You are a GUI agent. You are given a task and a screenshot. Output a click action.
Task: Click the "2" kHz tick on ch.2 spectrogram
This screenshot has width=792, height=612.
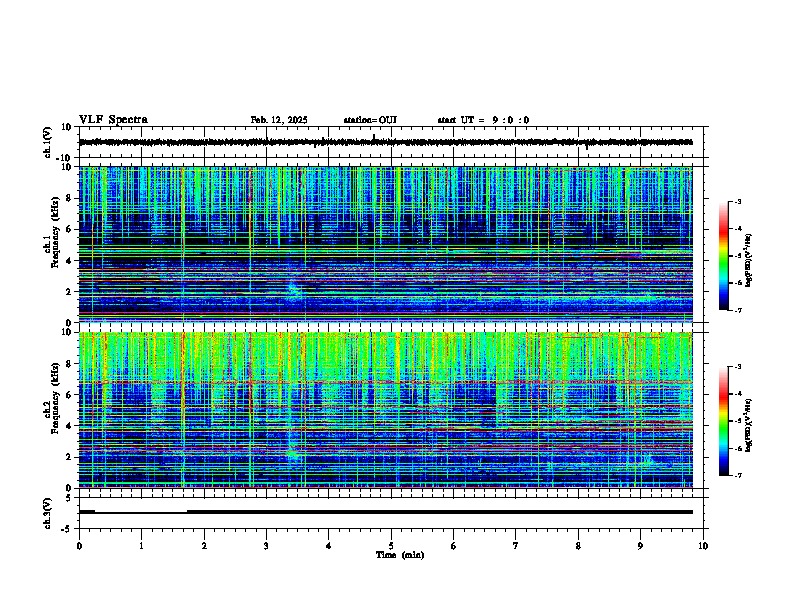[x=69, y=457]
